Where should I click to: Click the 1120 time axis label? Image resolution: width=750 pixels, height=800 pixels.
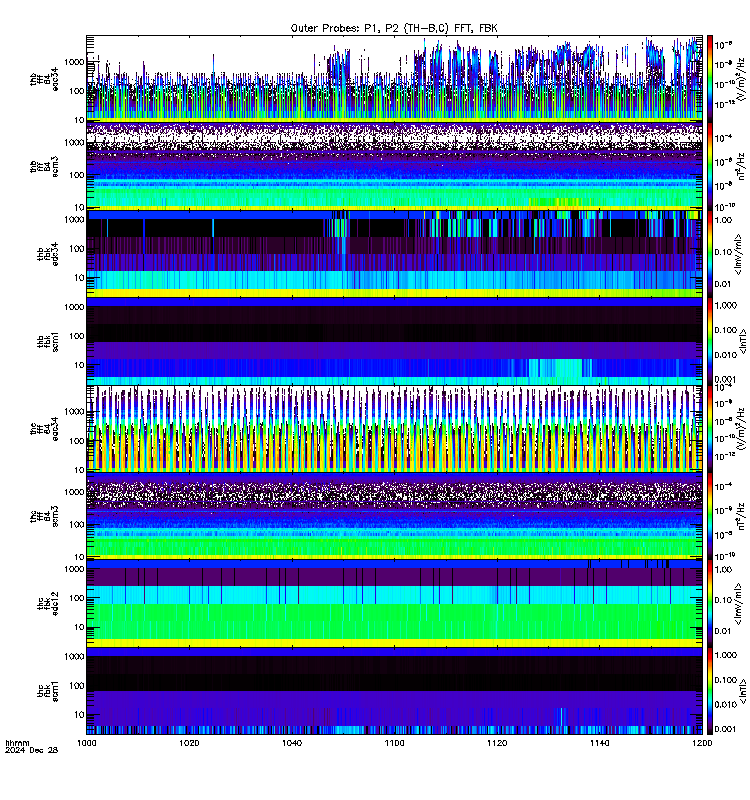tap(497, 743)
